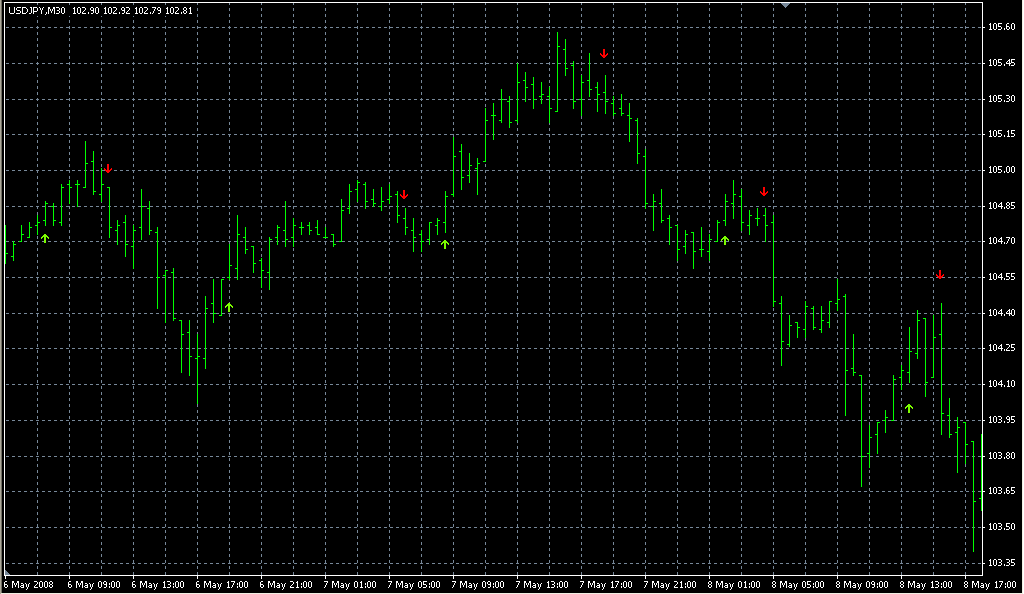The height and width of the screenshot is (594, 1024).
Task: Click the leftmost green buy arrow
Action: coord(45,238)
